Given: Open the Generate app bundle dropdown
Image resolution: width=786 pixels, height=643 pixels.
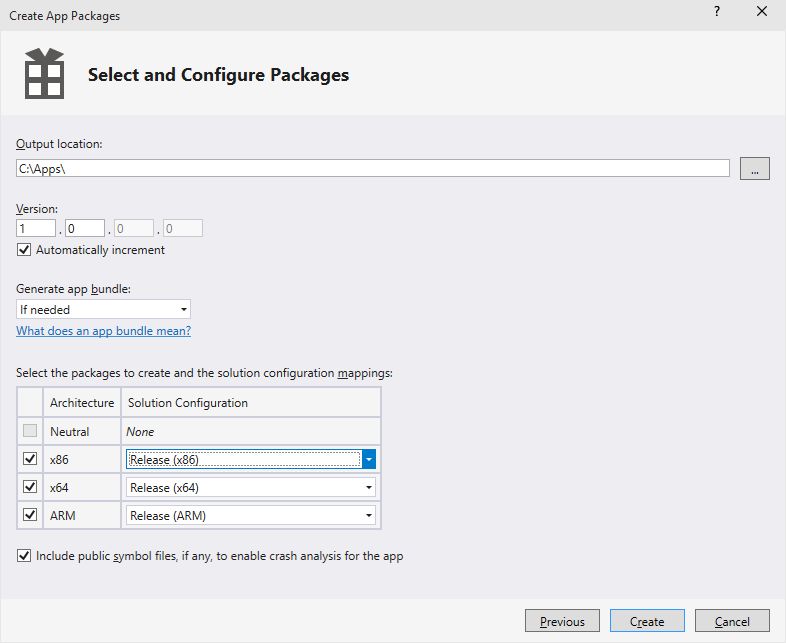Looking at the screenshot, I should click(x=103, y=310).
